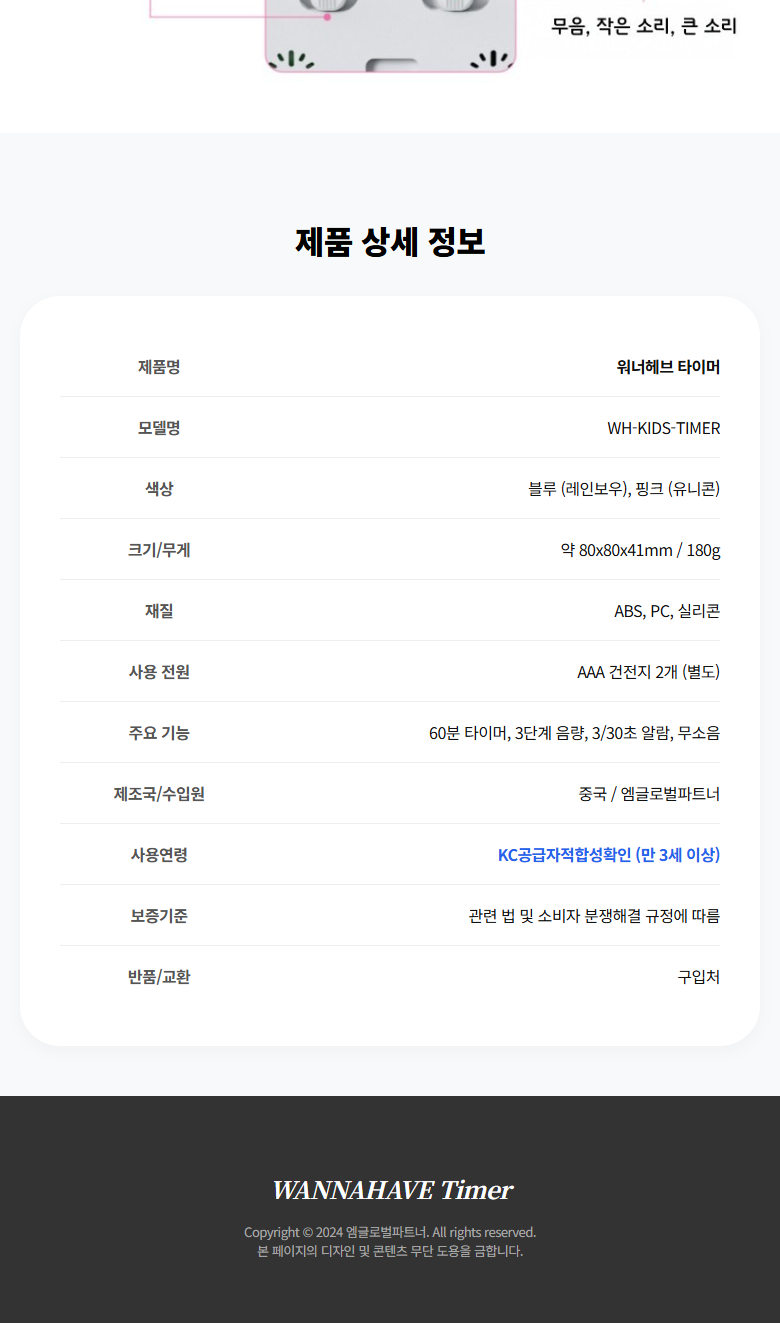Click the 'Copyright © 2024 엠글로벌파트너' footer text
Screen dimensions: 780x1323
click(x=390, y=1232)
